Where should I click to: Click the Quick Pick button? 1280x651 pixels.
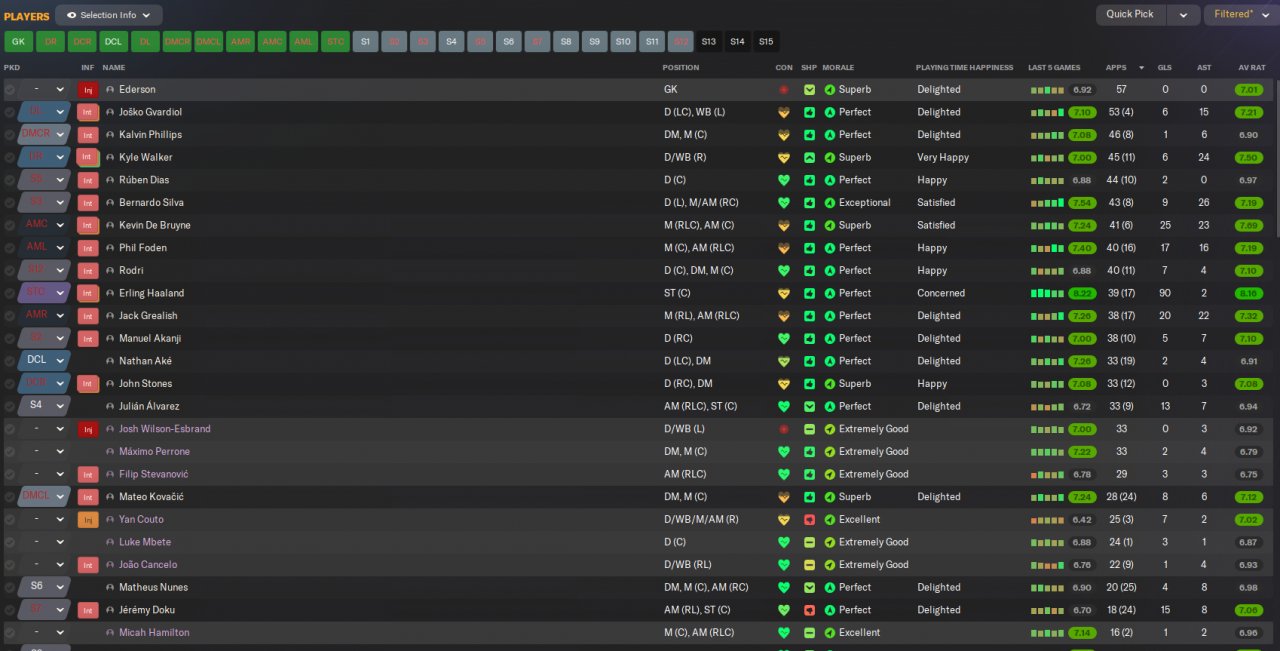click(1130, 15)
